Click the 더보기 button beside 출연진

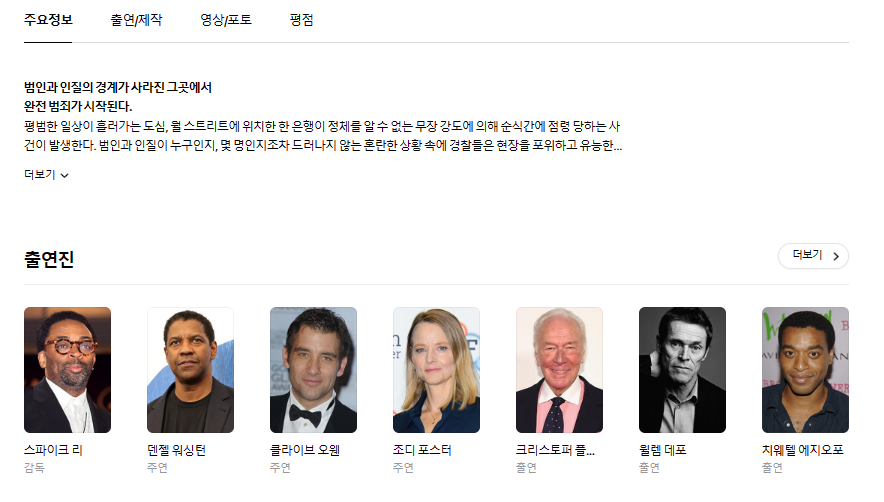pyautogui.click(x=813, y=256)
